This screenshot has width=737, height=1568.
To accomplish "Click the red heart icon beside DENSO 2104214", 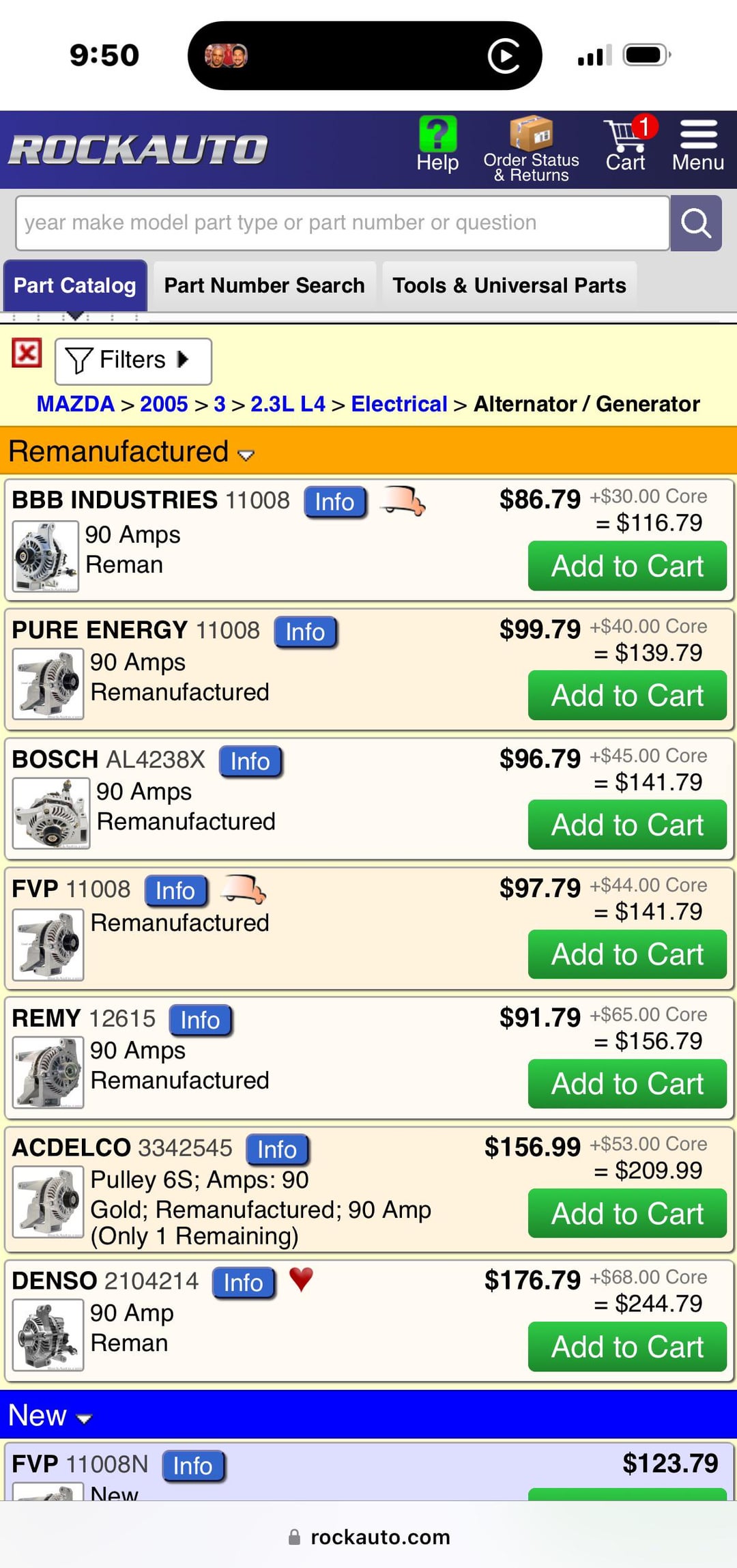I will click(300, 1282).
